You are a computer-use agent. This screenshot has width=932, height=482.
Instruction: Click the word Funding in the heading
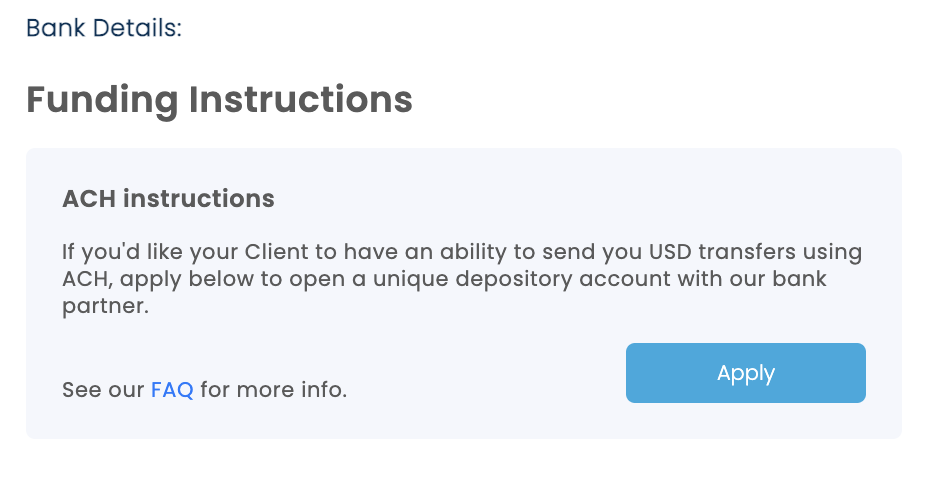[x=102, y=100]
